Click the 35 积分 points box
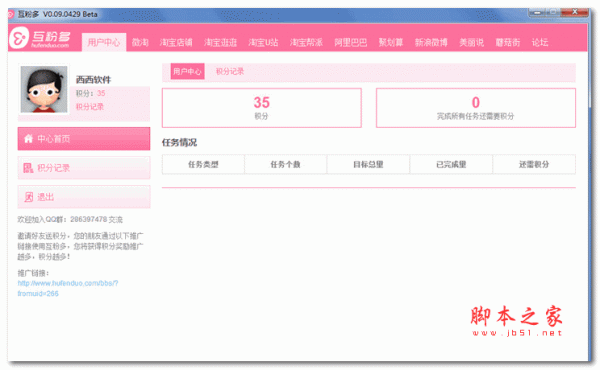This screenshot has height=370, width=600. (x=262, y=108)
